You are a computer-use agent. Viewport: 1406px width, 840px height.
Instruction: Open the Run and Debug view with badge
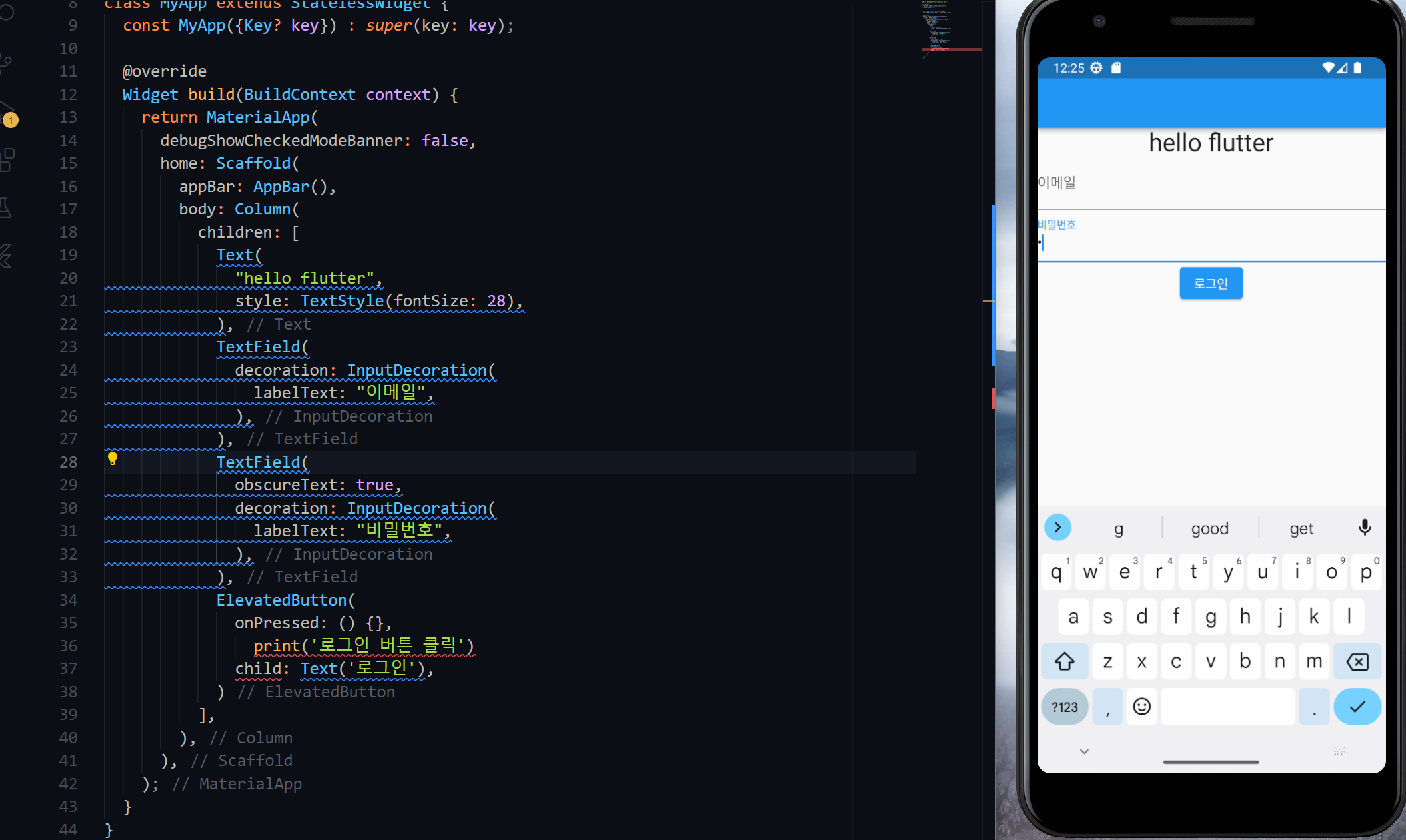8,113
